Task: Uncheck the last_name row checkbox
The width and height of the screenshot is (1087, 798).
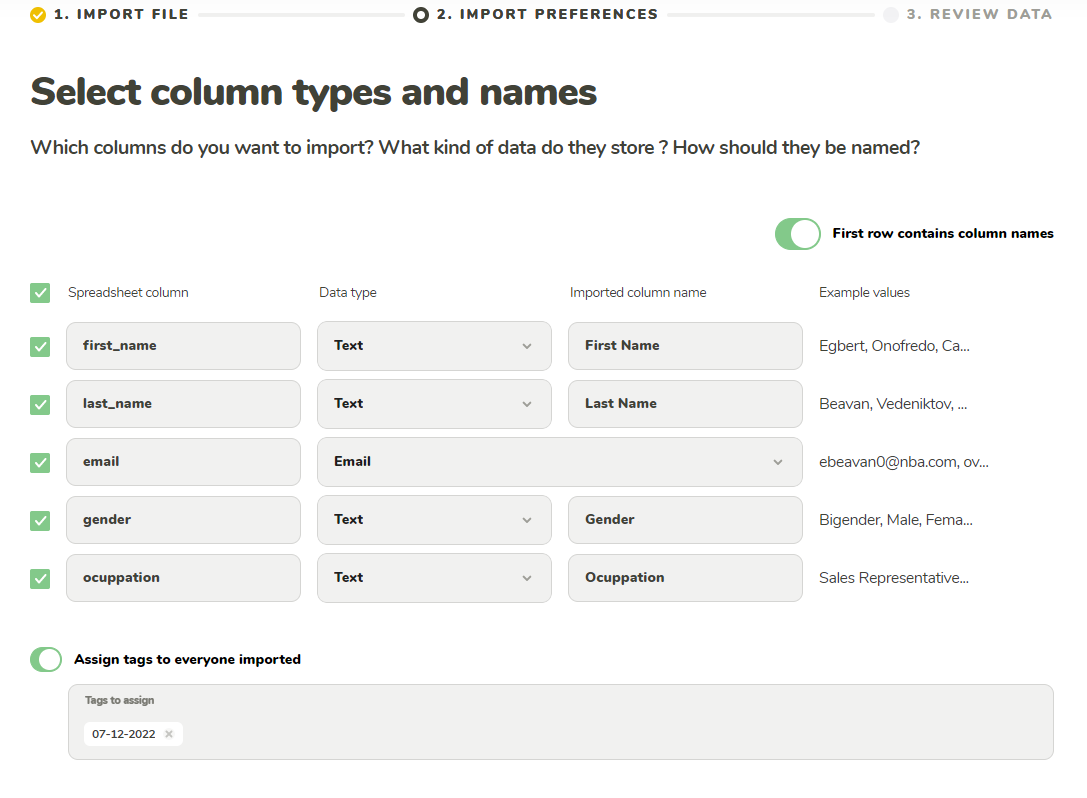Action: [x=40, y=404]
